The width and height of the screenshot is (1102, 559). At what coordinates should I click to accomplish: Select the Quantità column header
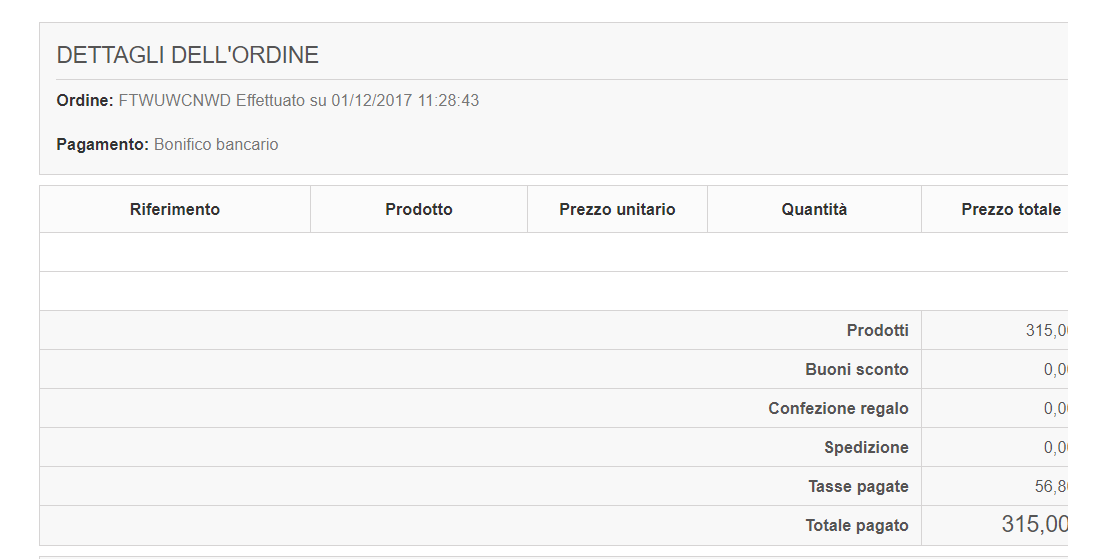point(814,210)
